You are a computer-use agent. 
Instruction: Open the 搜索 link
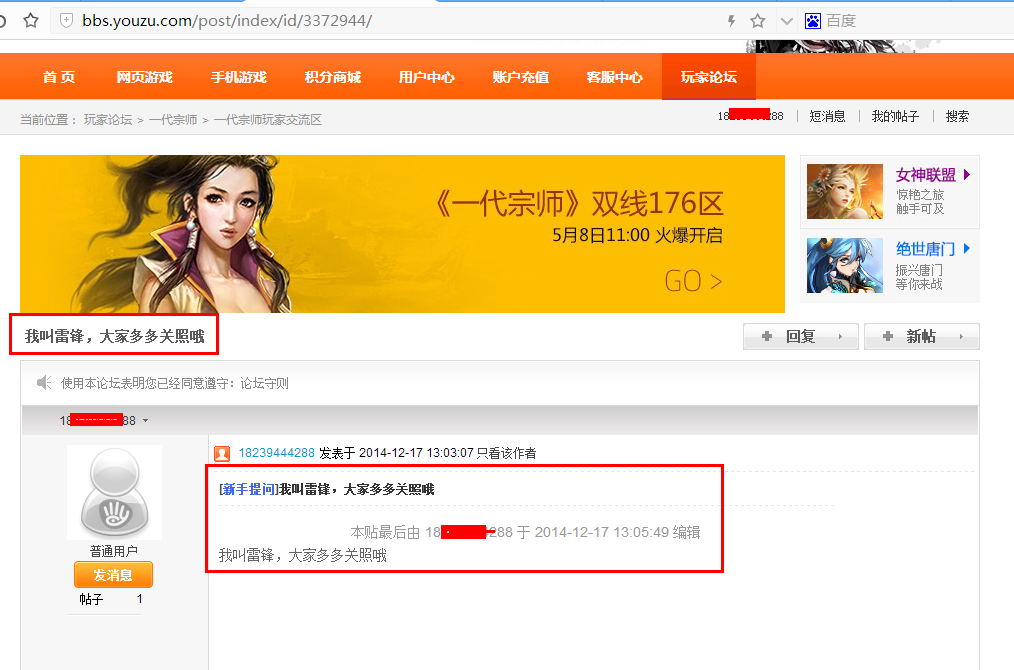(957, 116)
